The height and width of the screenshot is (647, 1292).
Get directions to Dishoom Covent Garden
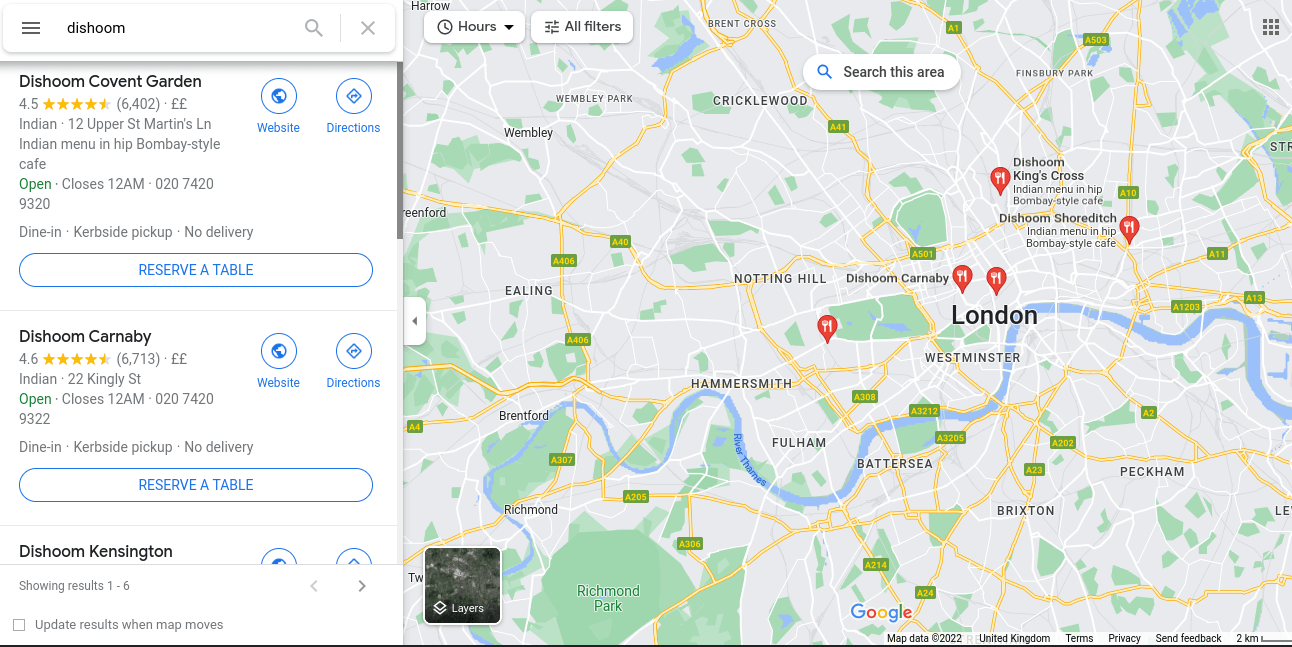(353, 97)
